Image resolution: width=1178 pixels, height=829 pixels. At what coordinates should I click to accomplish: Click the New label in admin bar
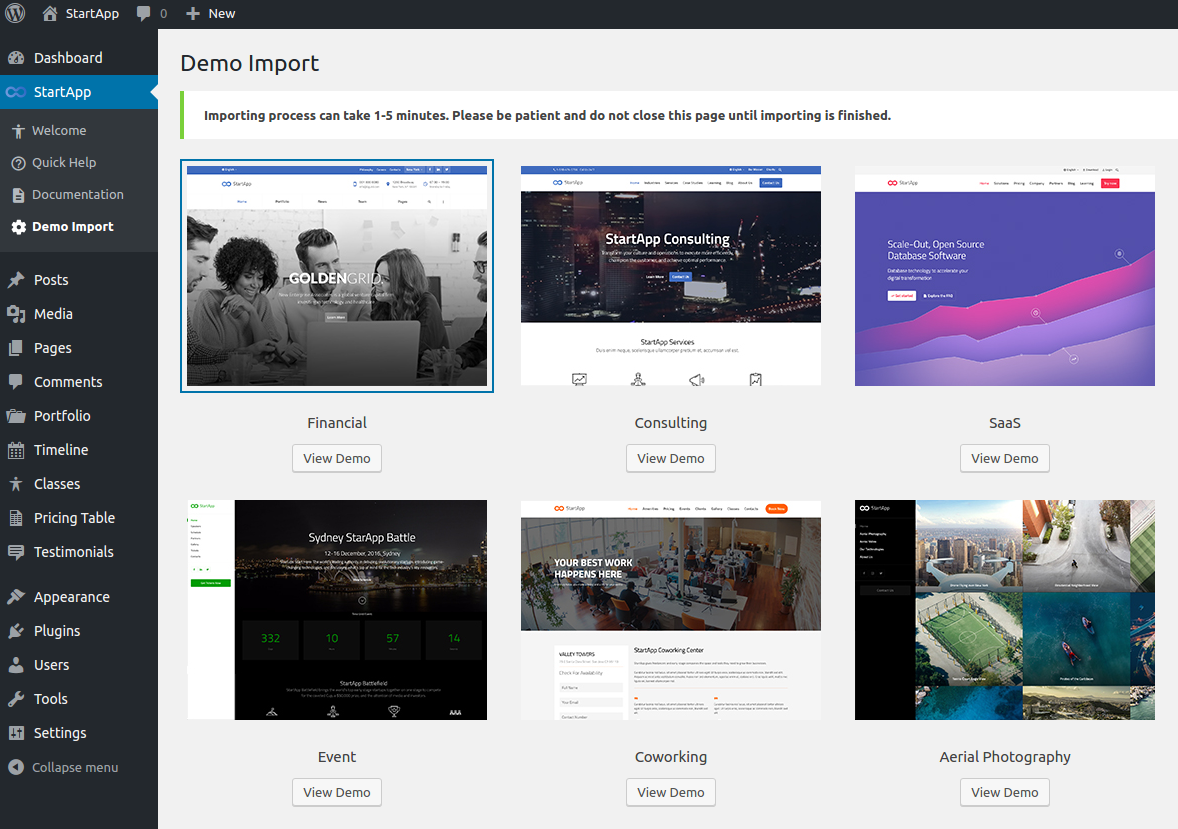tap(222, 14)
